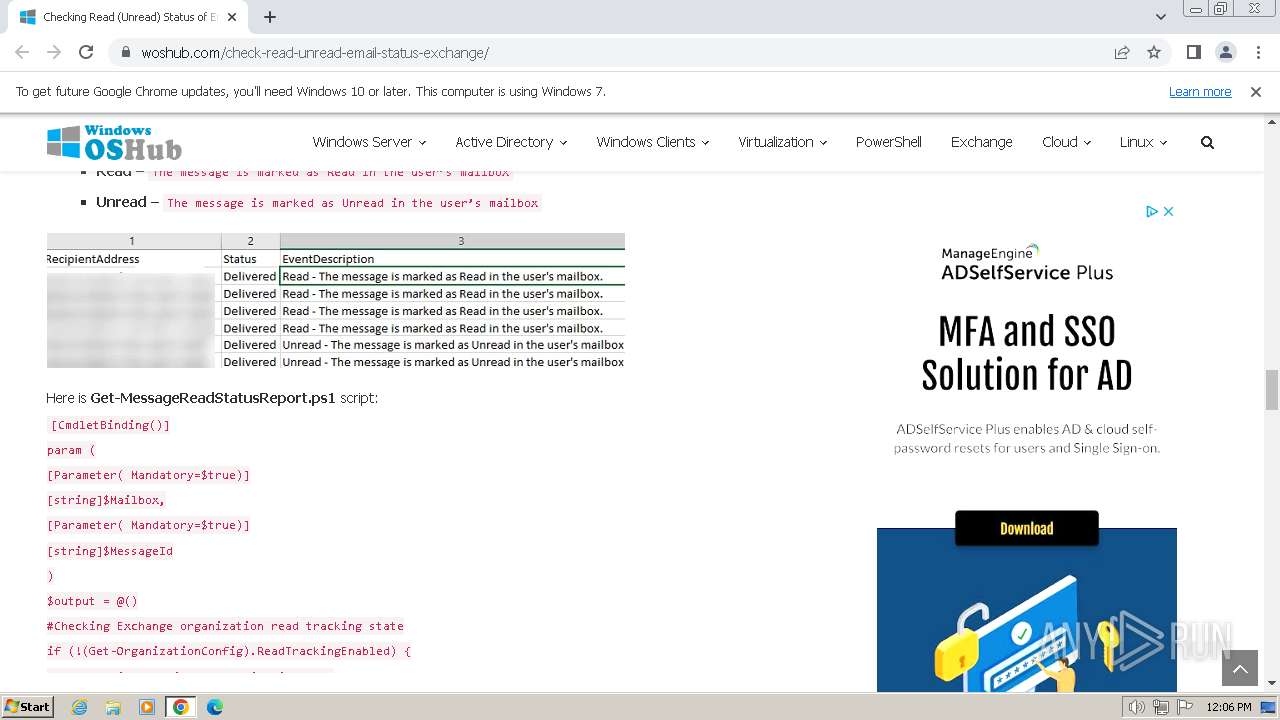Click the [string]$MessageId code line
1280x720 pixels.
(x=110, y=551)
